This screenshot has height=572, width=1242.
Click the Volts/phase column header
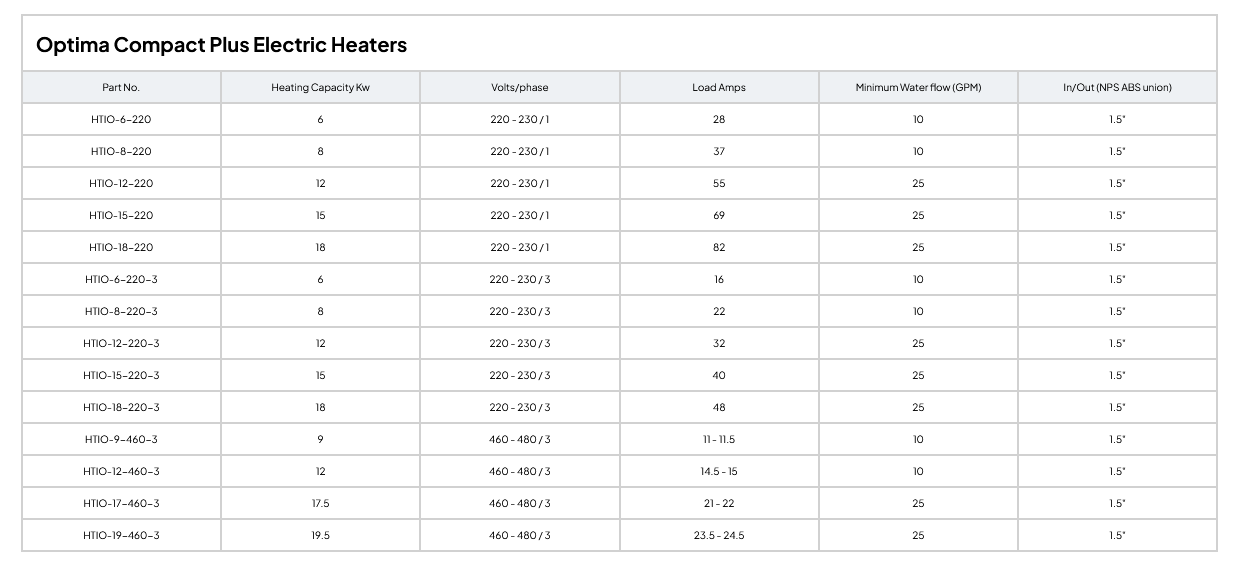[x=519, y=87]
